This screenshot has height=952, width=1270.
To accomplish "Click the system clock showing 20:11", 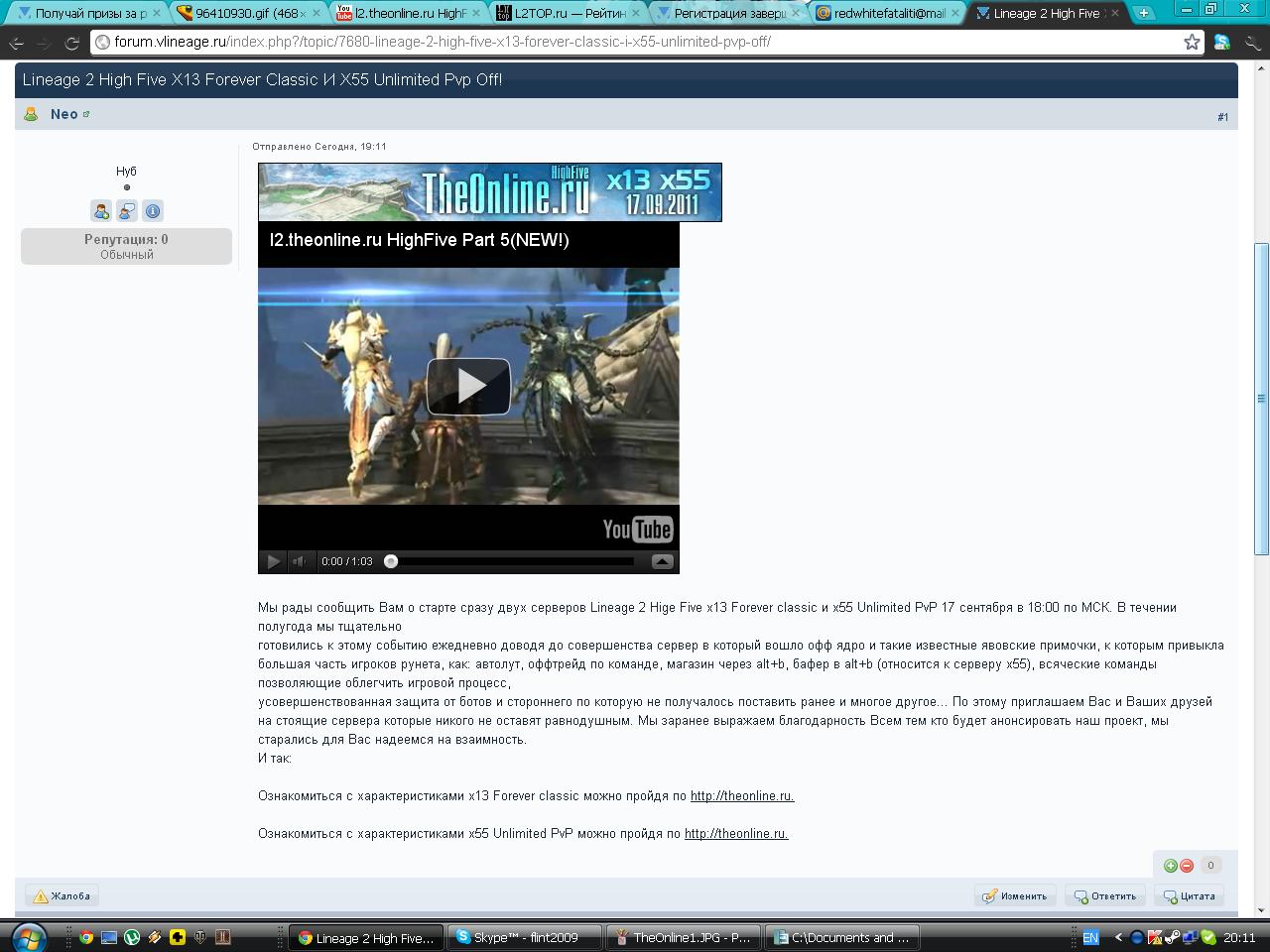I will click(1239, 937).
